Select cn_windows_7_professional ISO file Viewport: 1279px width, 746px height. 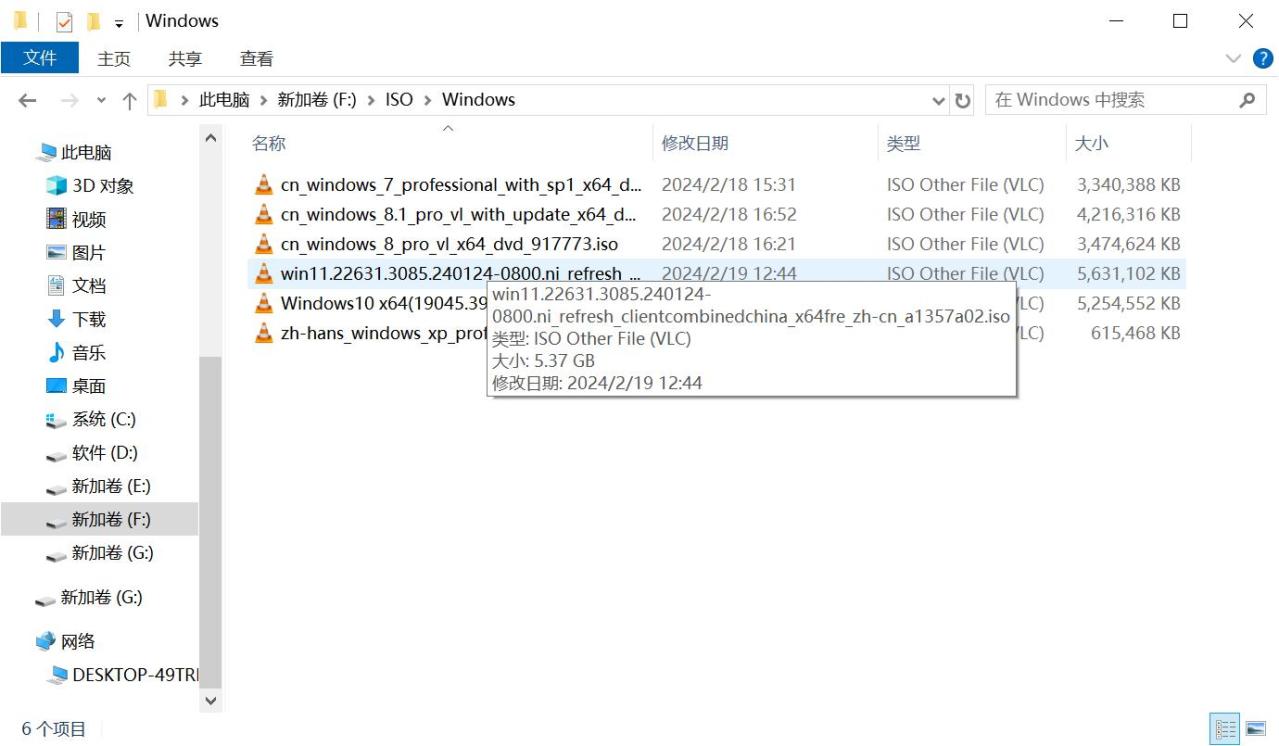click(460, 185)
